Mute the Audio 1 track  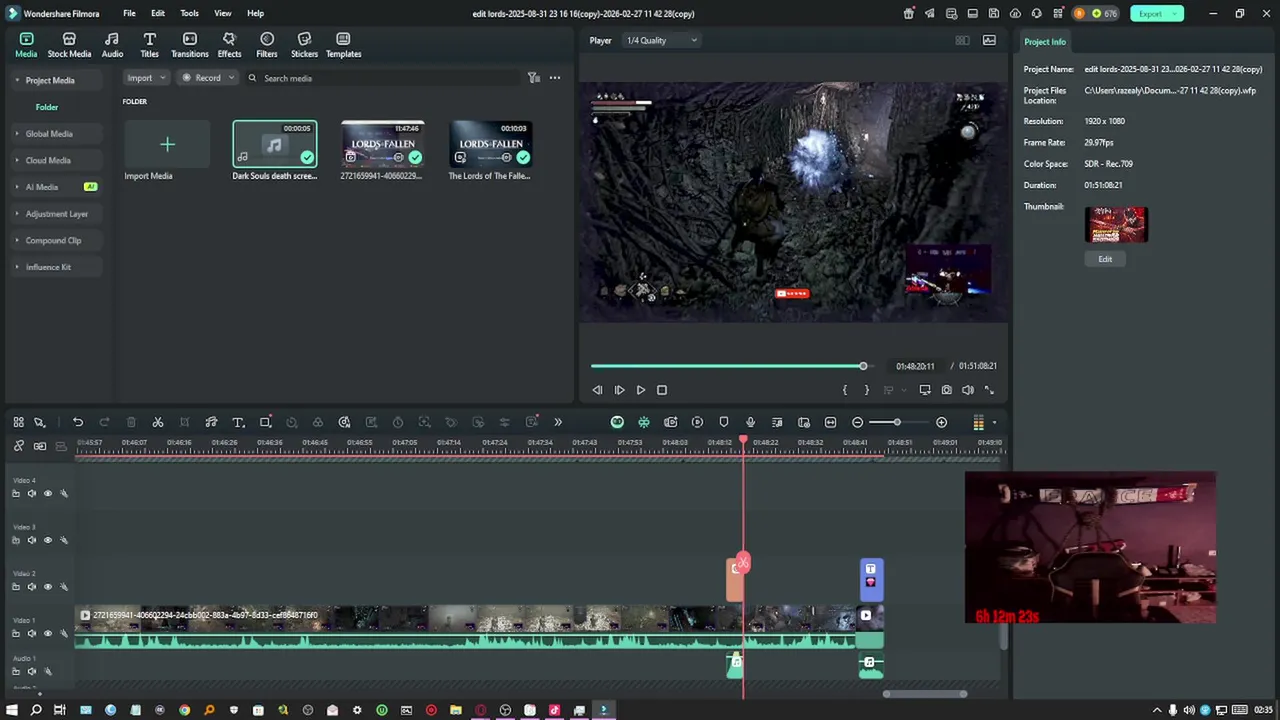[31, 671]
